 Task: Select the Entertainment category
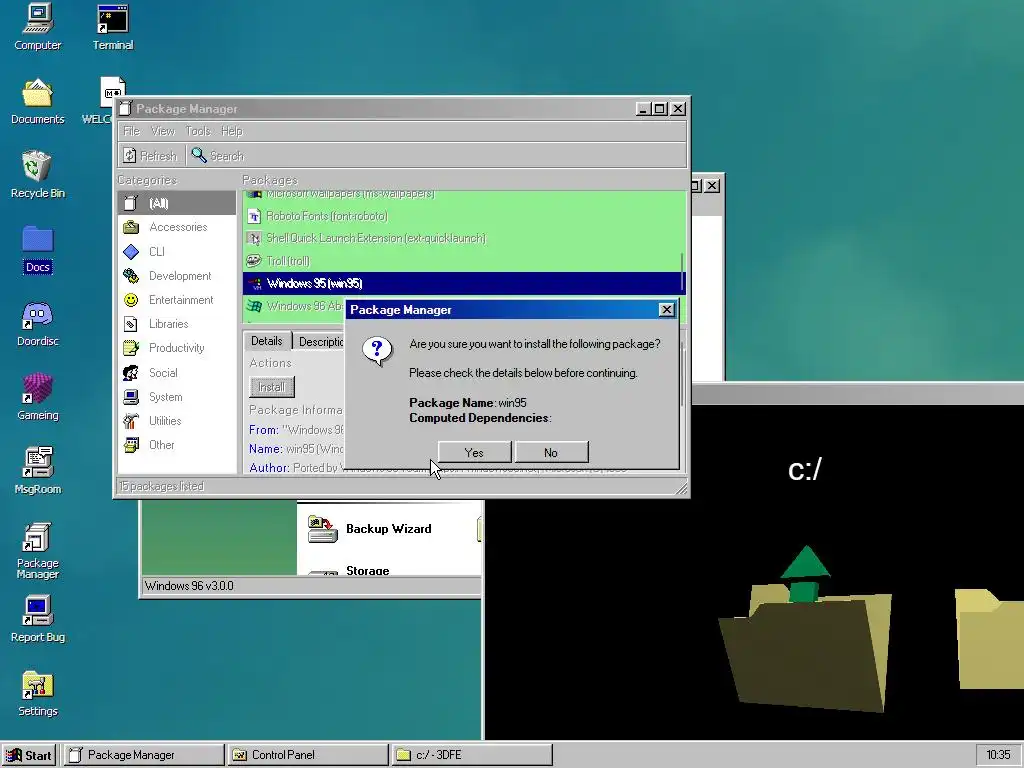coord(176,300)
